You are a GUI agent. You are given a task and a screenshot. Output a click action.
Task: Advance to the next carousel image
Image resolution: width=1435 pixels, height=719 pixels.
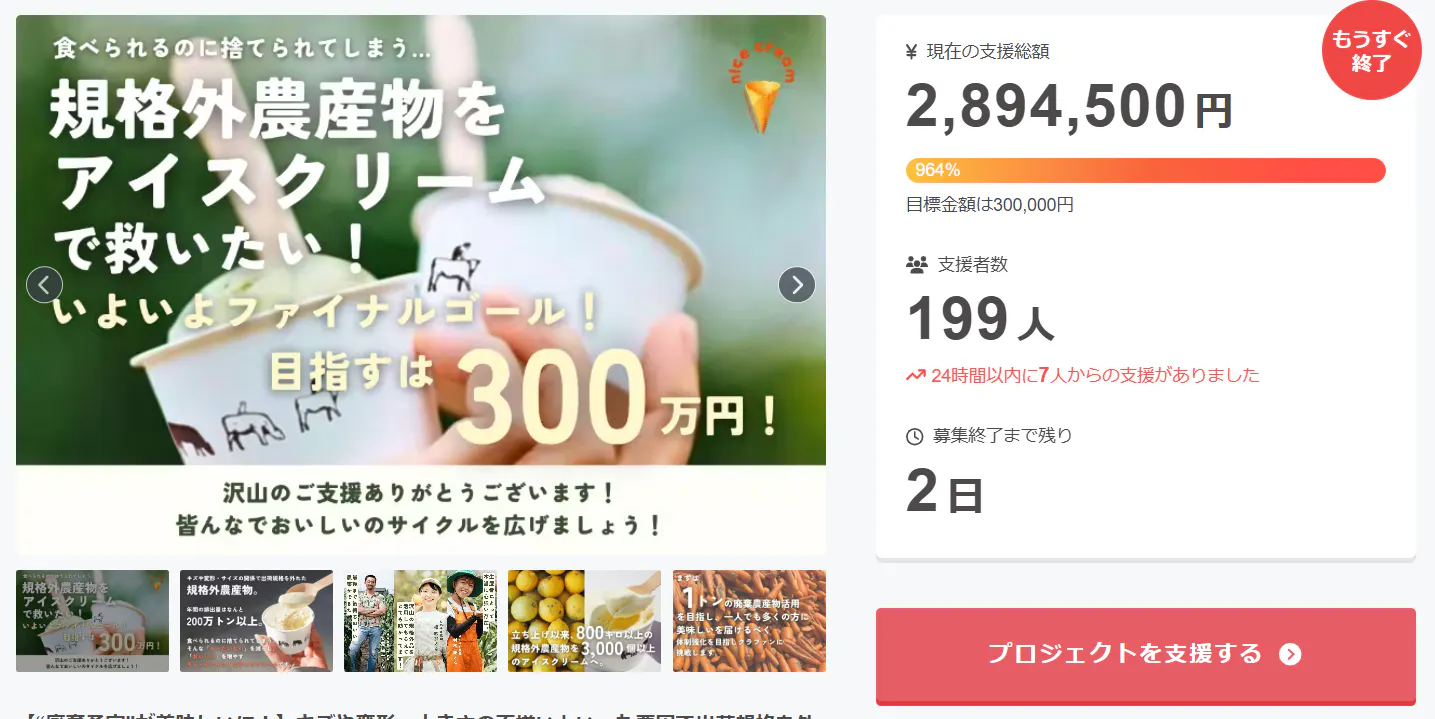pos(797,285)
